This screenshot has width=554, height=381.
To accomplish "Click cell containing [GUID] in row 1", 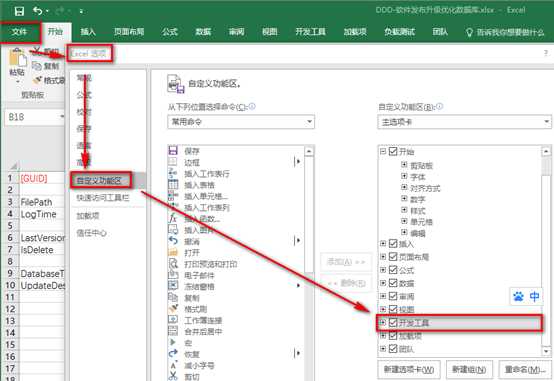I will tap(41, 178).
